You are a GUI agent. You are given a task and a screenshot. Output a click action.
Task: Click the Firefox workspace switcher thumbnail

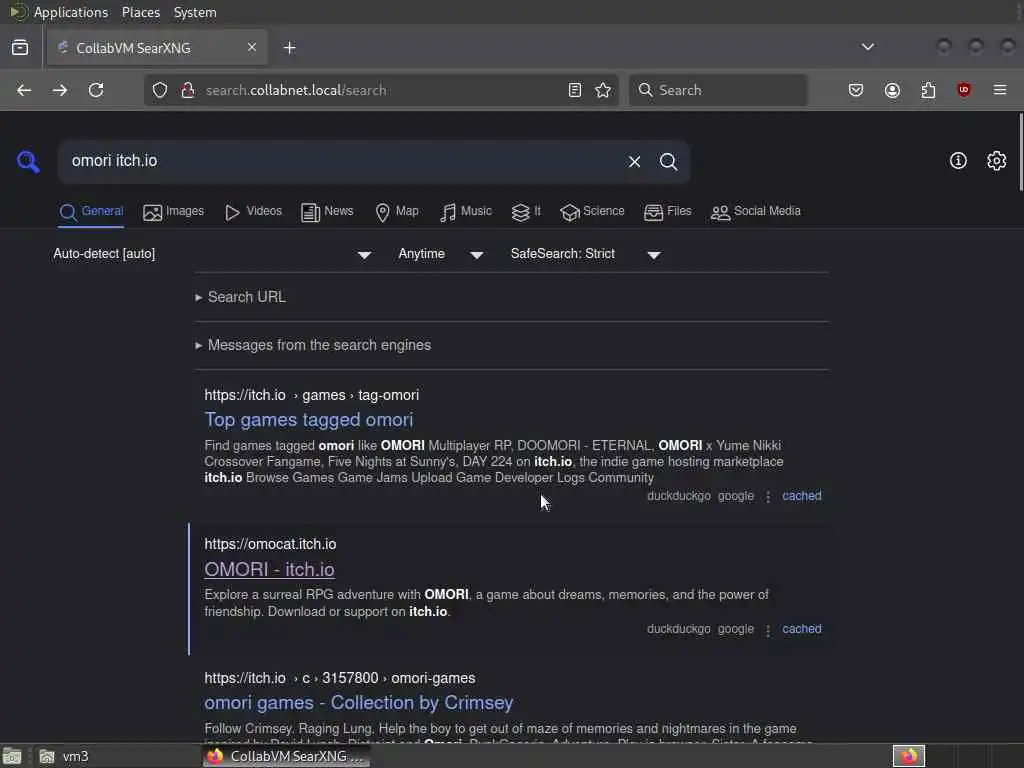909,756
